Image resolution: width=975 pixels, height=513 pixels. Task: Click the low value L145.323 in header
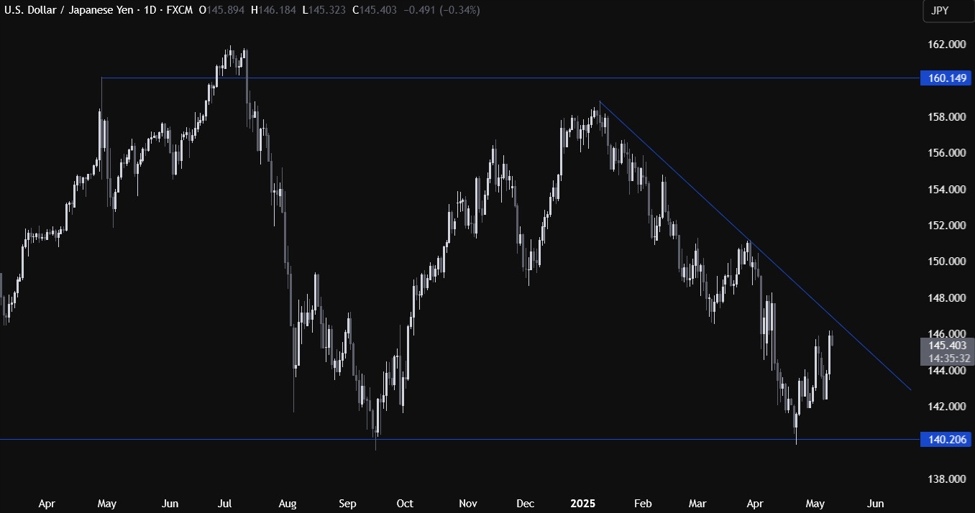tap(323, 10)
